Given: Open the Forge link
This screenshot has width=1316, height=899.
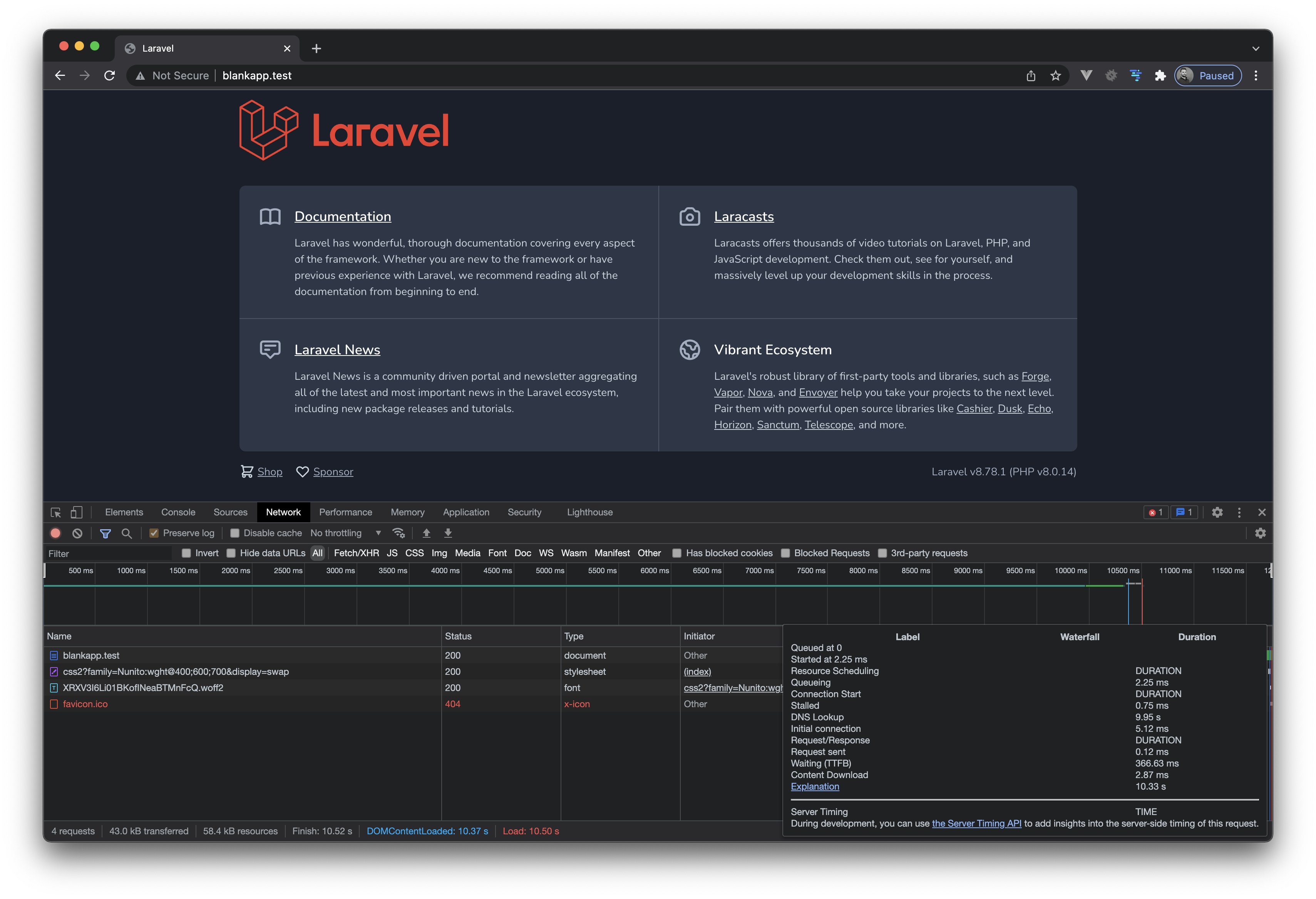Looking at the screenshot, I should point(1035,376).
